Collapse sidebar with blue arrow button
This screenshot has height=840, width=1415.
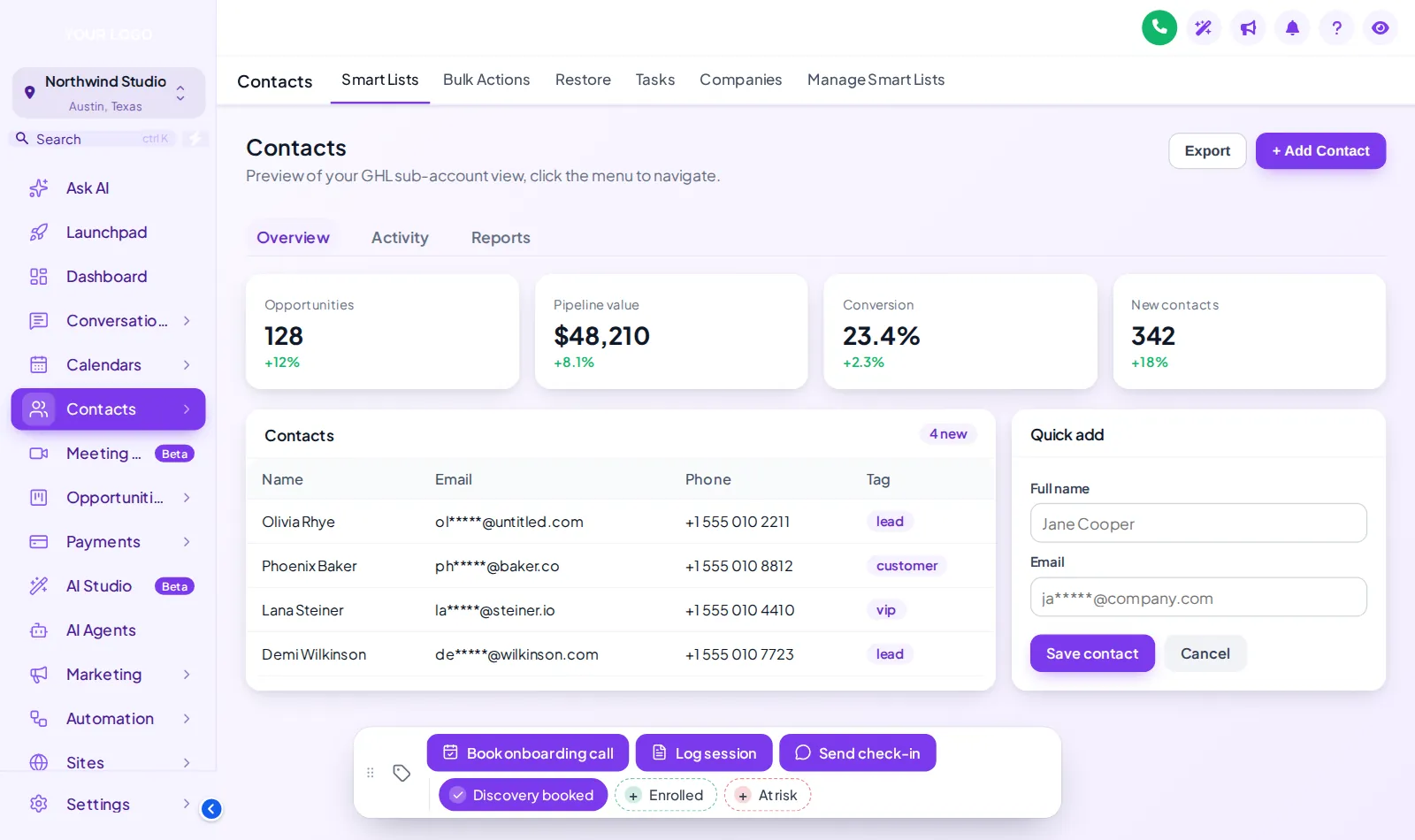[x=211, y=809]
